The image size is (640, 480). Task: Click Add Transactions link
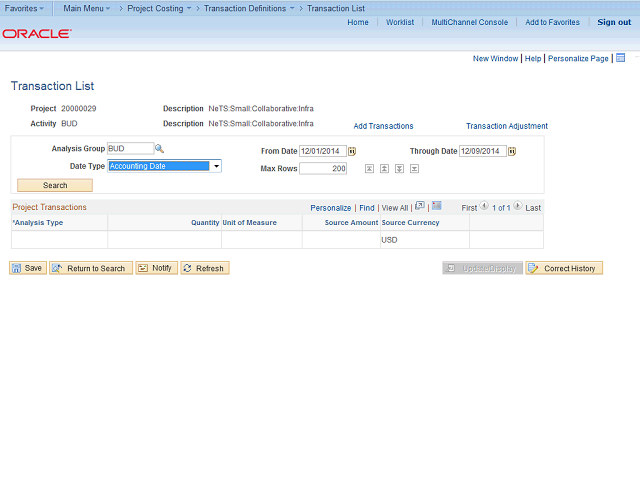click(383, 126)
